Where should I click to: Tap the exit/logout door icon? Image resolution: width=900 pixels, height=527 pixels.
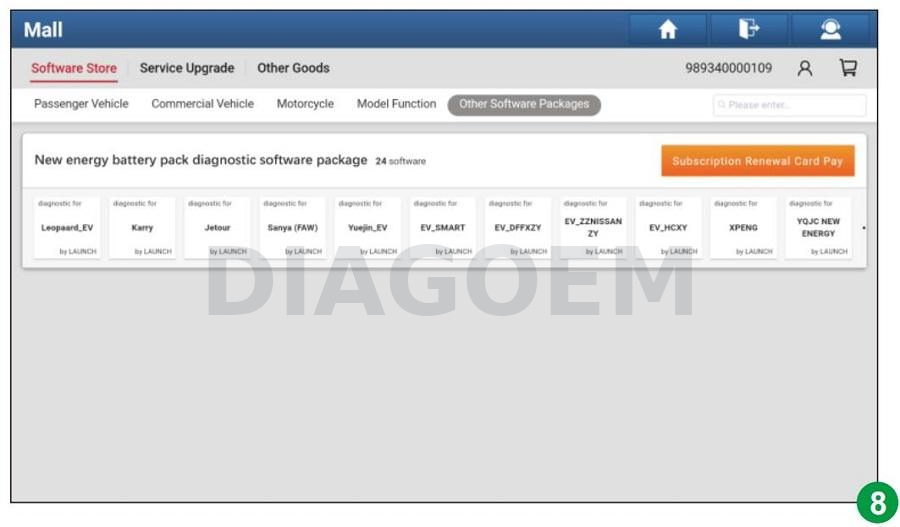748,29
